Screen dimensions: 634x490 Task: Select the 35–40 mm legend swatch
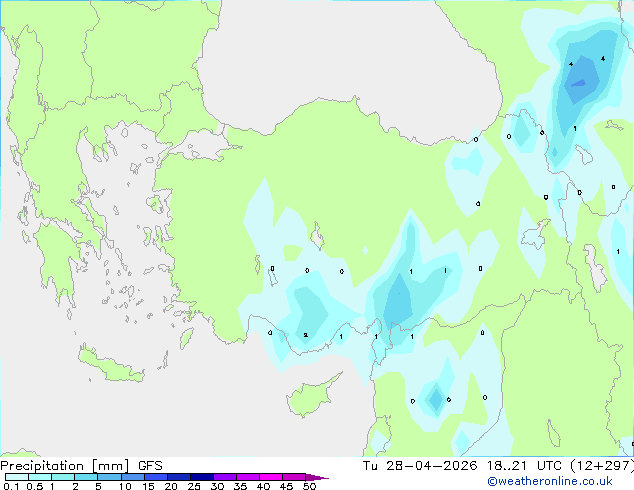coord(247,477)
